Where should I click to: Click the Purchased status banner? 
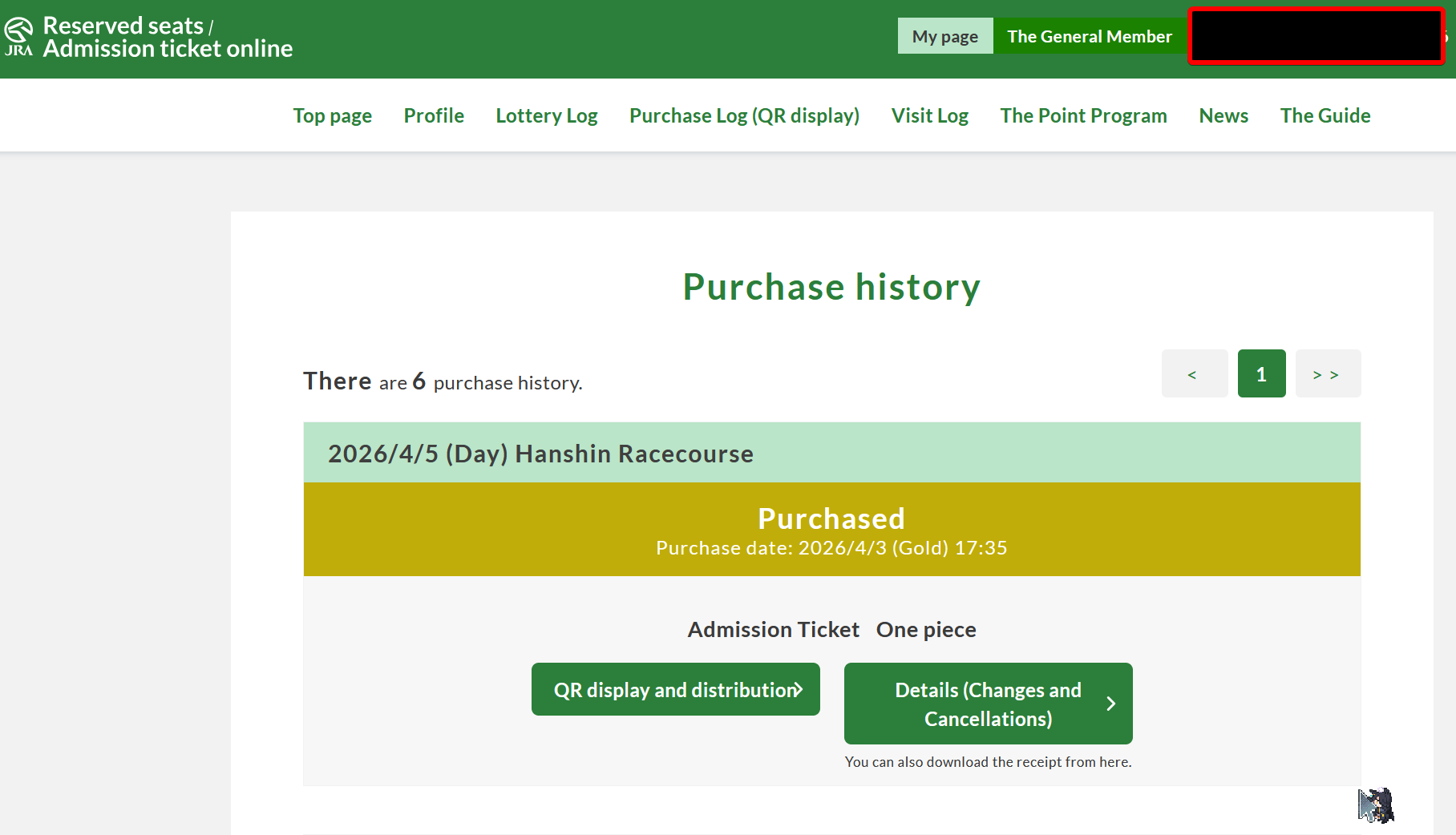click(x=832, y=529)
